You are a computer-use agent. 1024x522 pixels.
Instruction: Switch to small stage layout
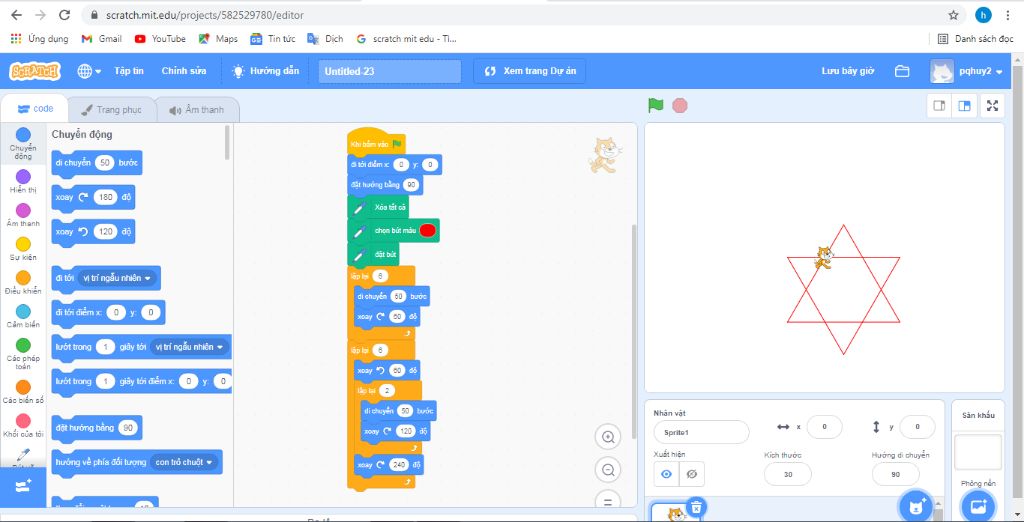(939, 106)
